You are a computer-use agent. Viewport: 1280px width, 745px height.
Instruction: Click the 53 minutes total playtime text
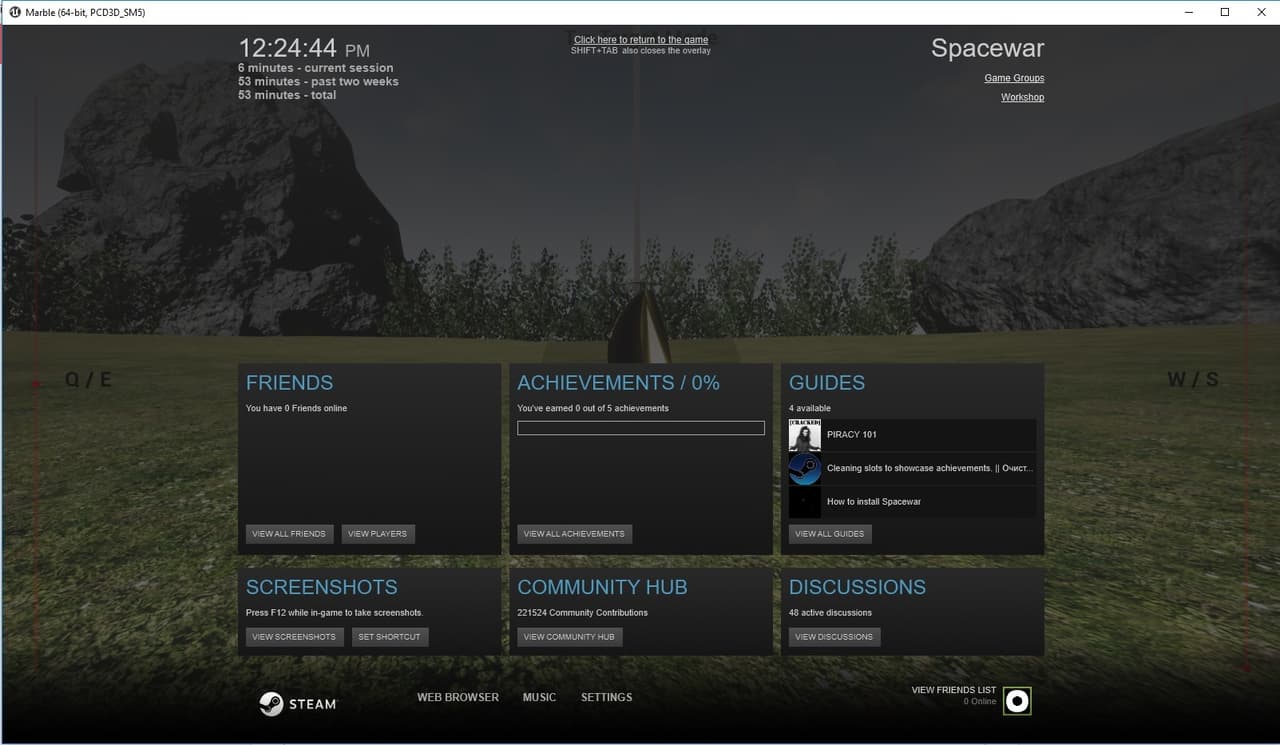pos(287,95)
